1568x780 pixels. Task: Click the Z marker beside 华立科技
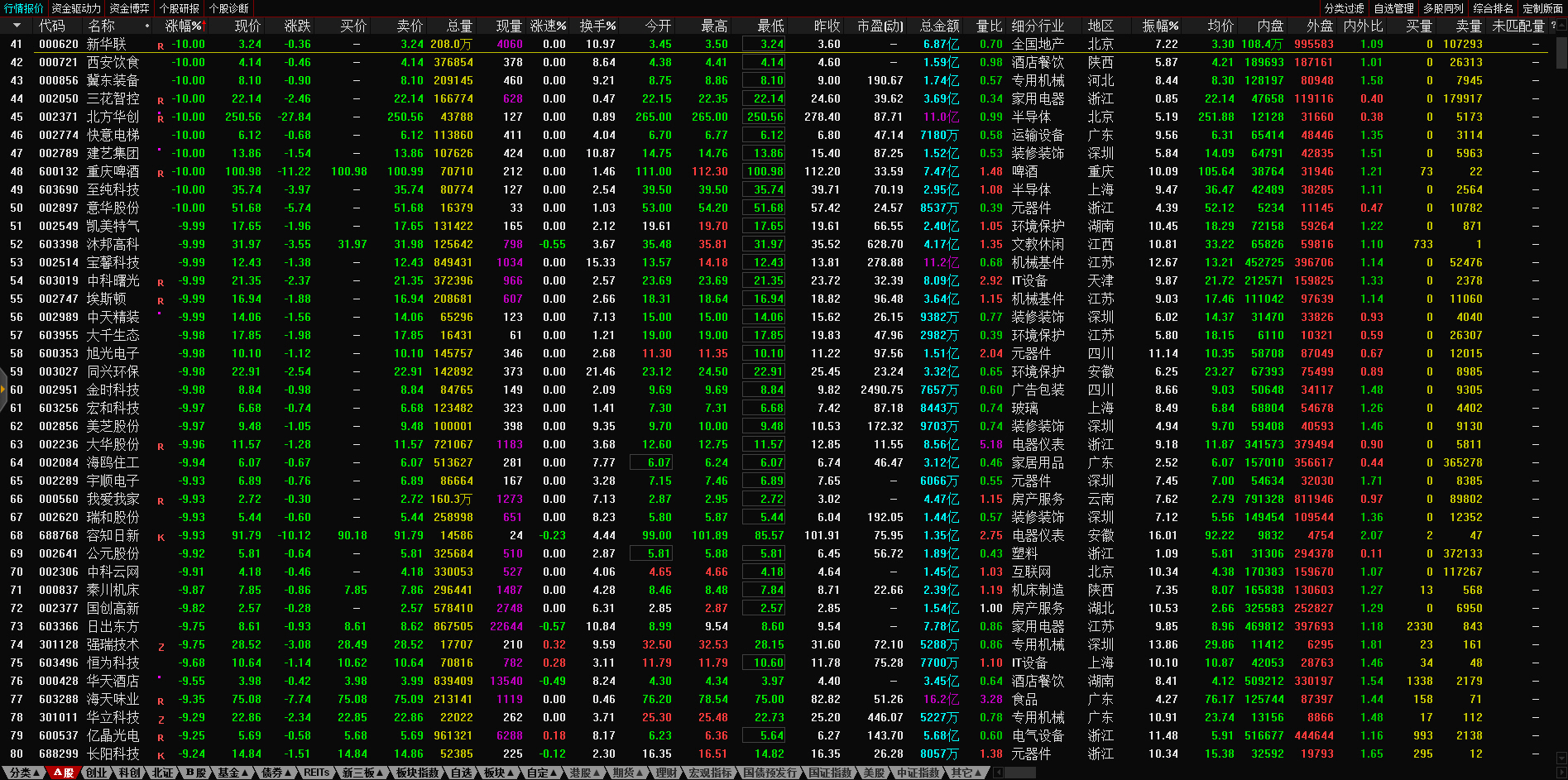161,720
